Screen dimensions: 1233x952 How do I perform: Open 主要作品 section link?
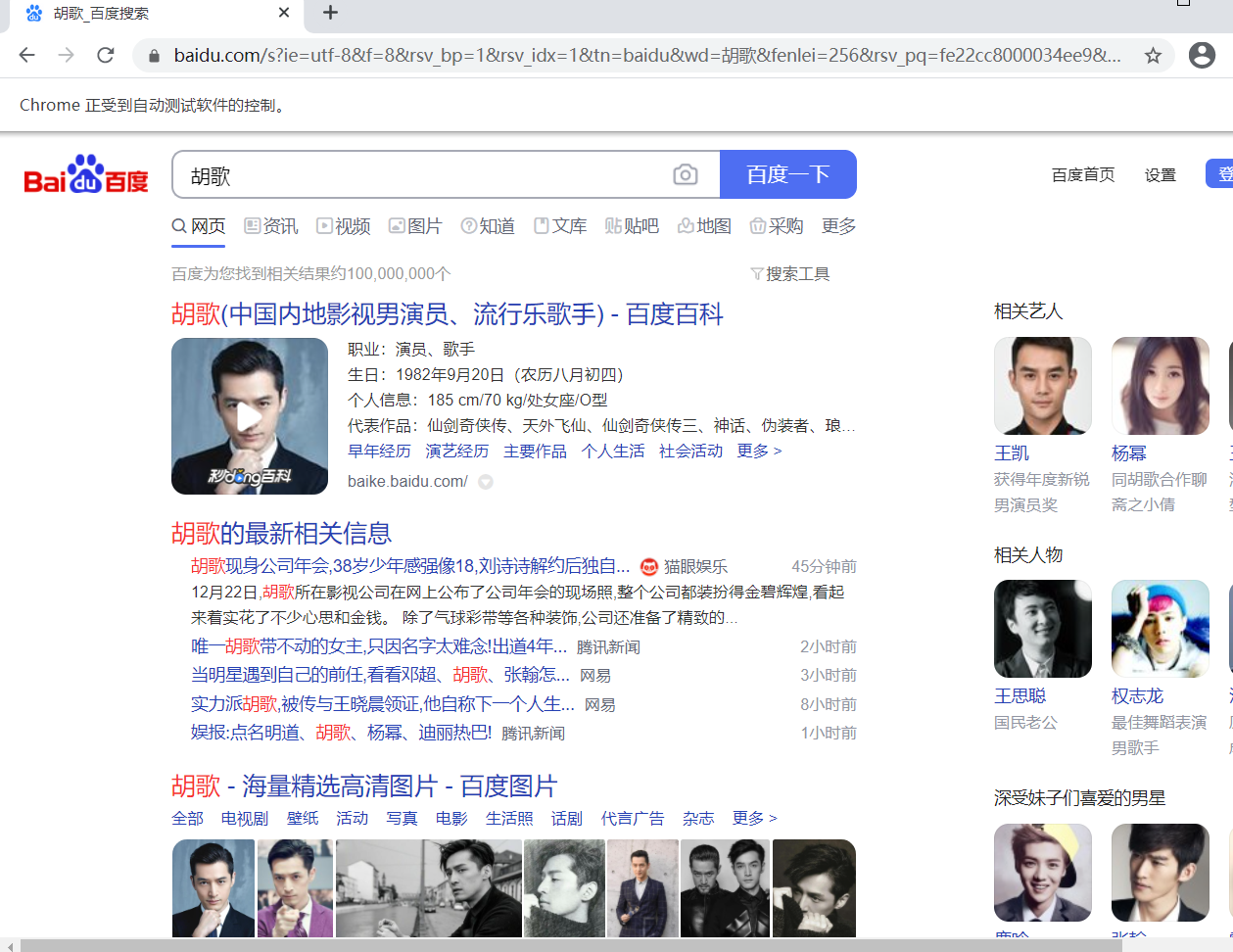tap(535, 452)
